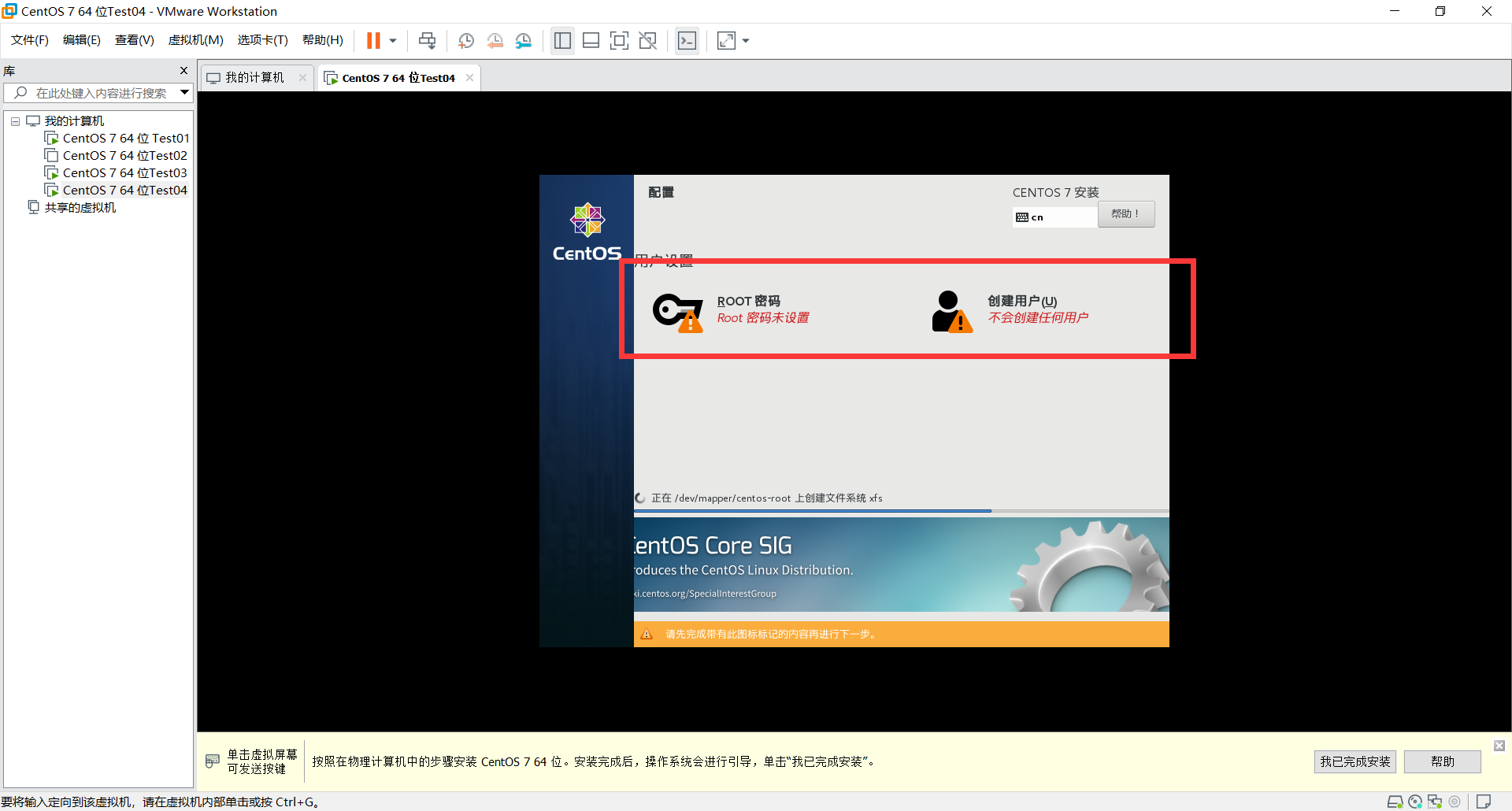Click the 帮助！ button in the installer
Screen dimensions: 1512x811
1126,214
